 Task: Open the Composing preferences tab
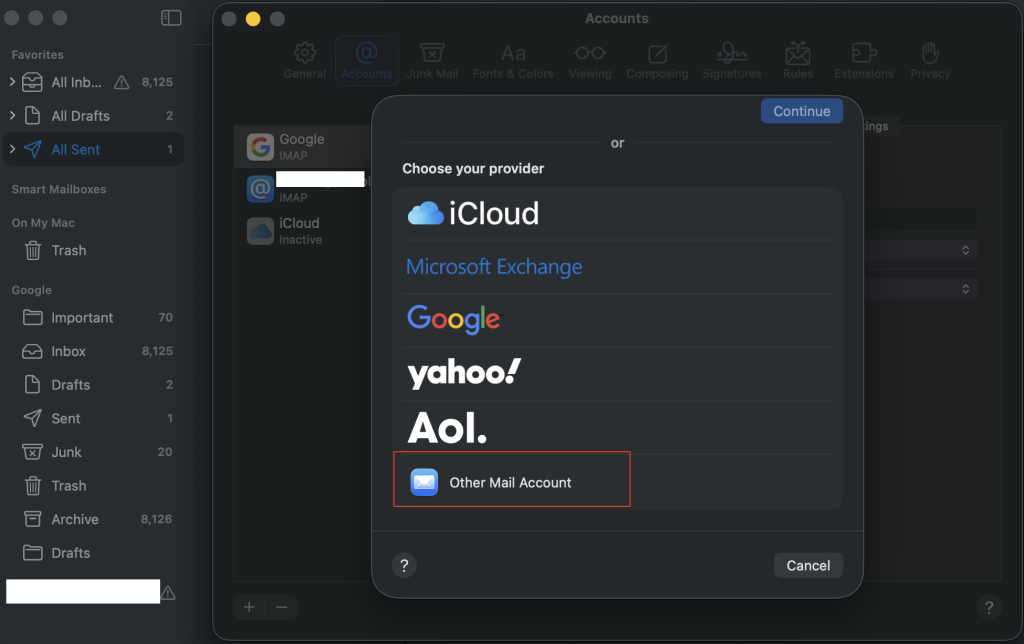tap(657, 61)
